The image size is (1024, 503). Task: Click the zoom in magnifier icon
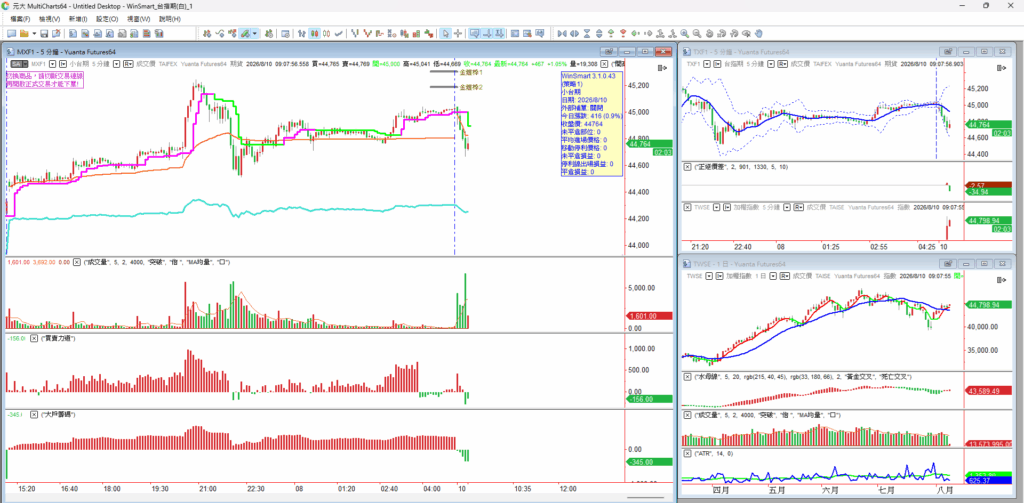click(x=684, y=33)
